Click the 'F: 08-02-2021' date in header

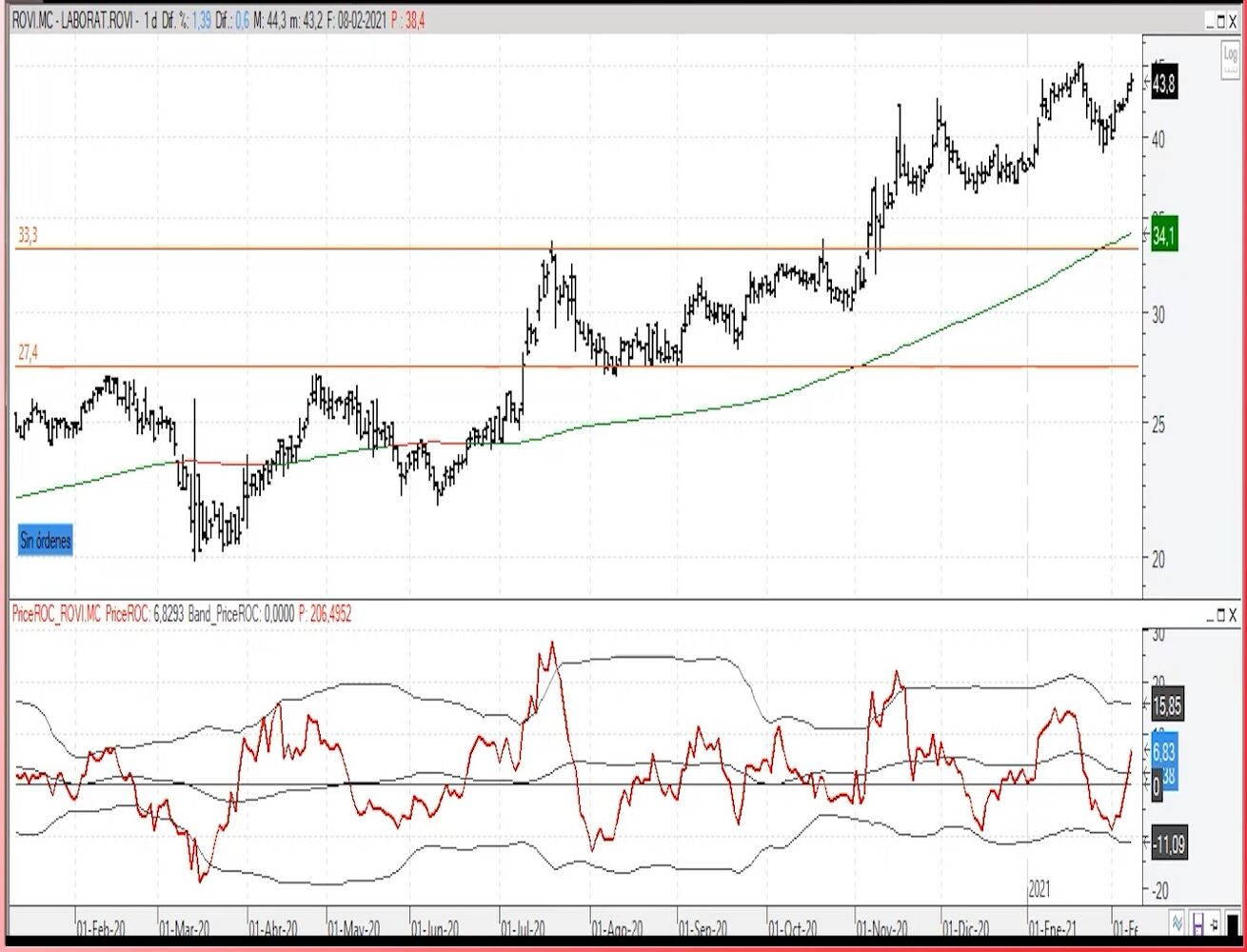(357, 21)
